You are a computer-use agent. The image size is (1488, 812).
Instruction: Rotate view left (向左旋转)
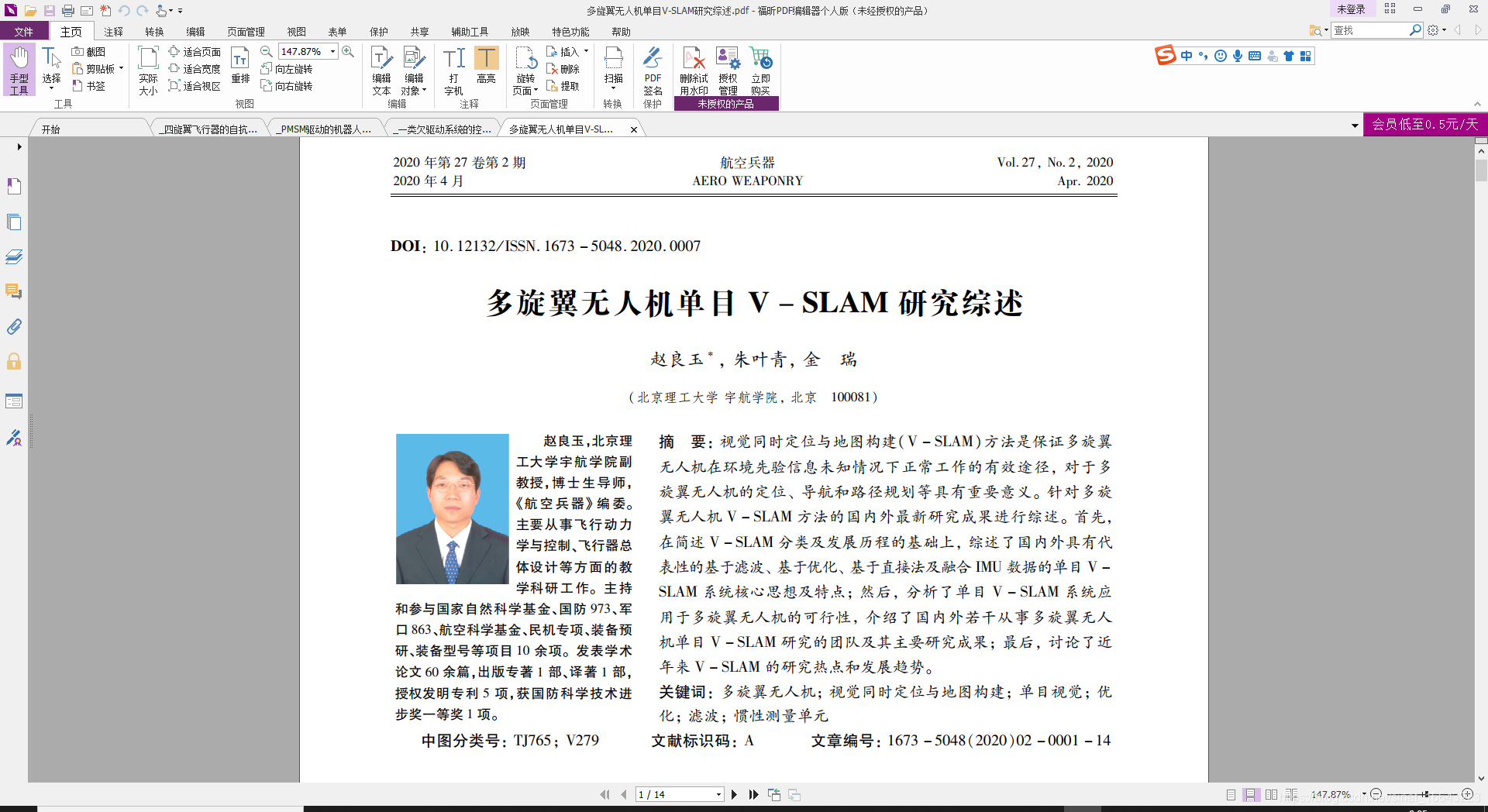287,69
